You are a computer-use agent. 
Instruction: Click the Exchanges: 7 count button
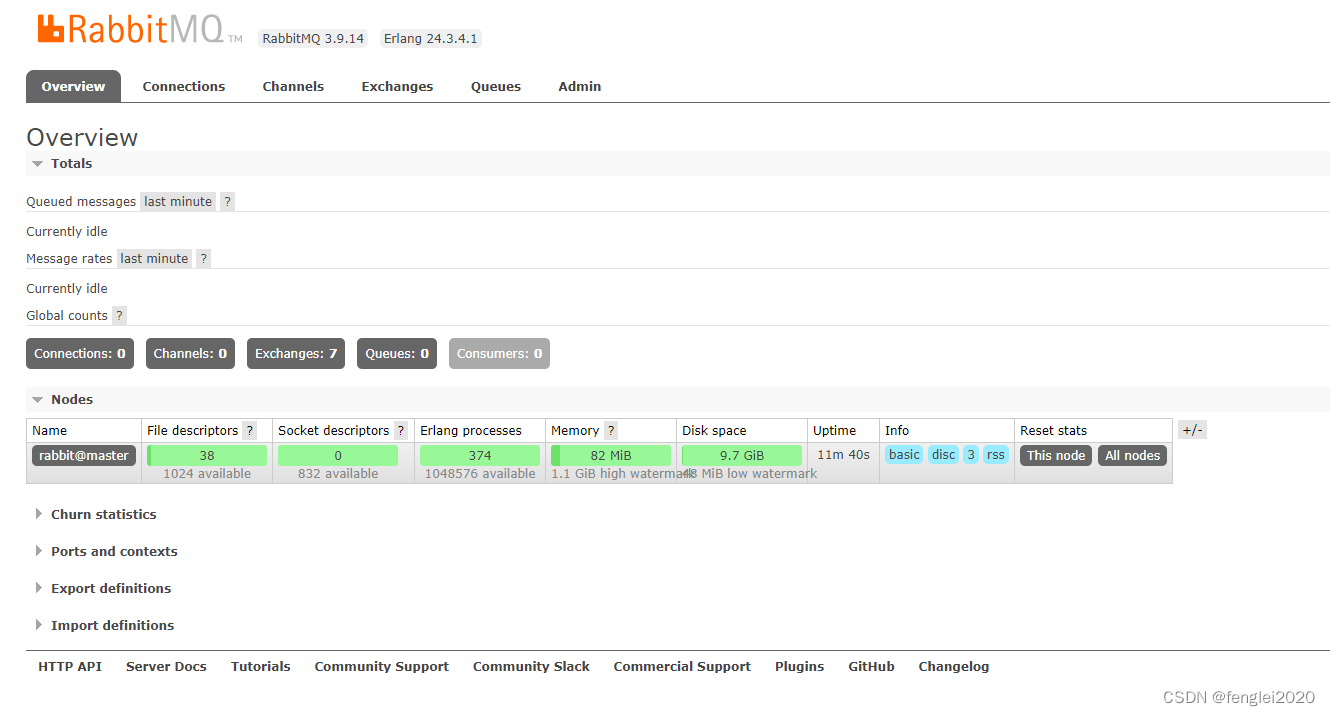[x=296, y=354]
